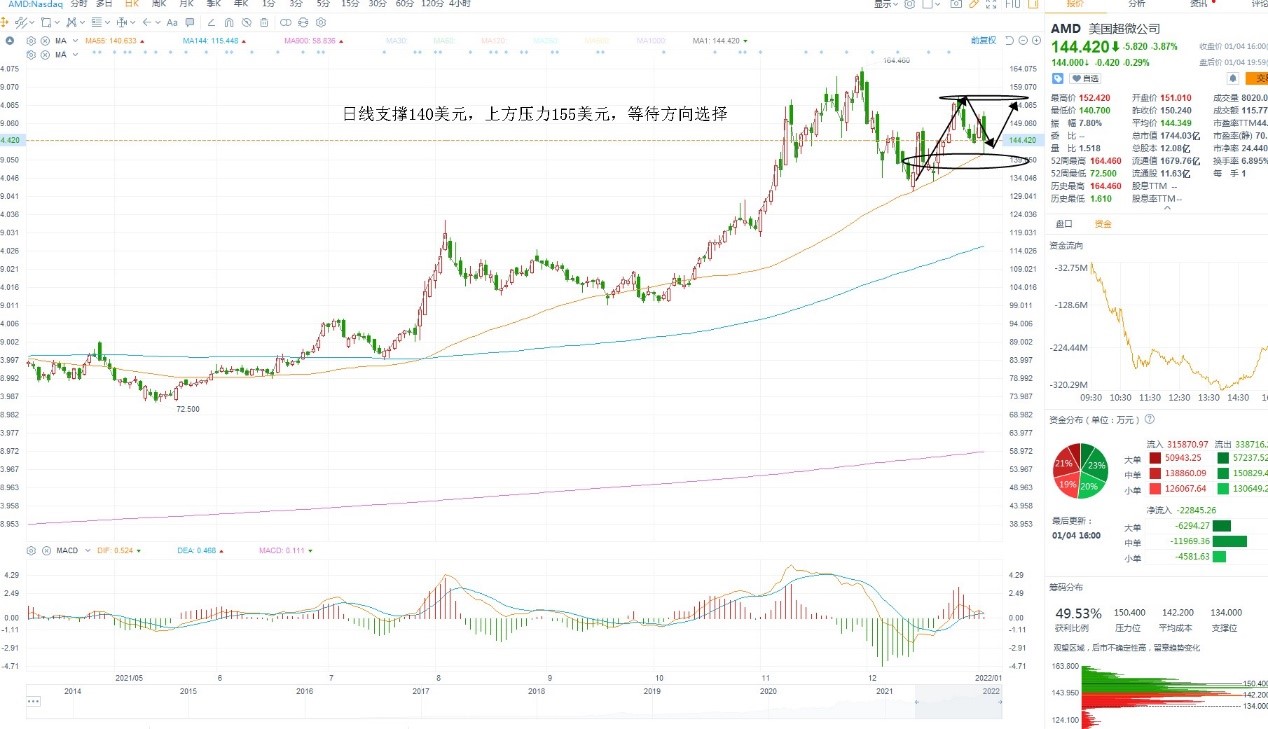Open the 资讯 news tab
The height and width of the screenshot is (729, 1268).
[1198, 3]
